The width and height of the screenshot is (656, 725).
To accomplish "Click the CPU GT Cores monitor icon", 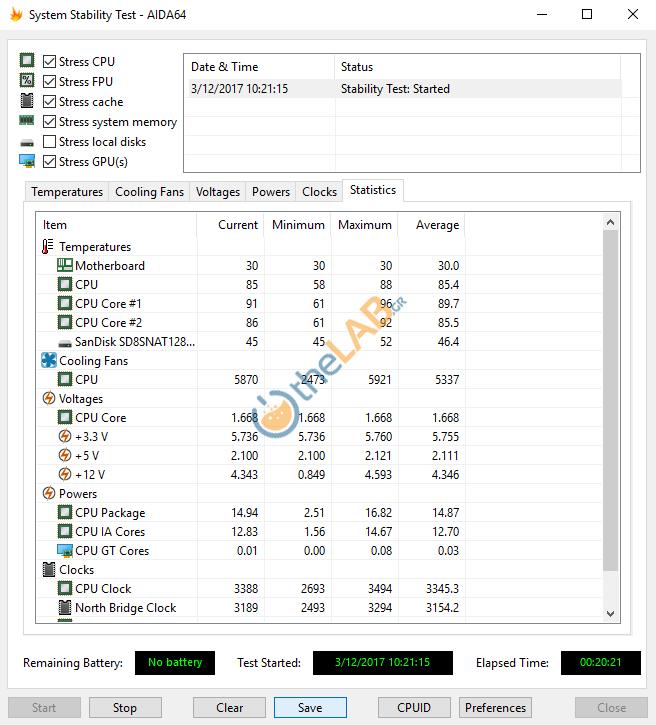I will click(65, 550).
